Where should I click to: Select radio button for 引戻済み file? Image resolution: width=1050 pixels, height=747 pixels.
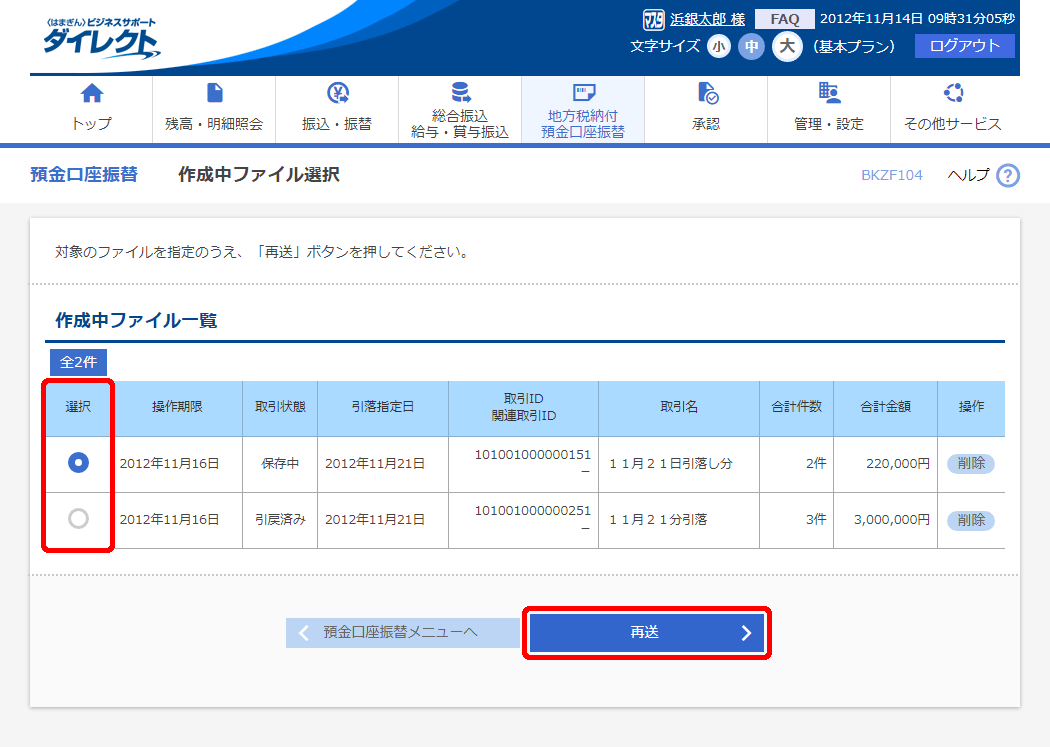point(78,519)
